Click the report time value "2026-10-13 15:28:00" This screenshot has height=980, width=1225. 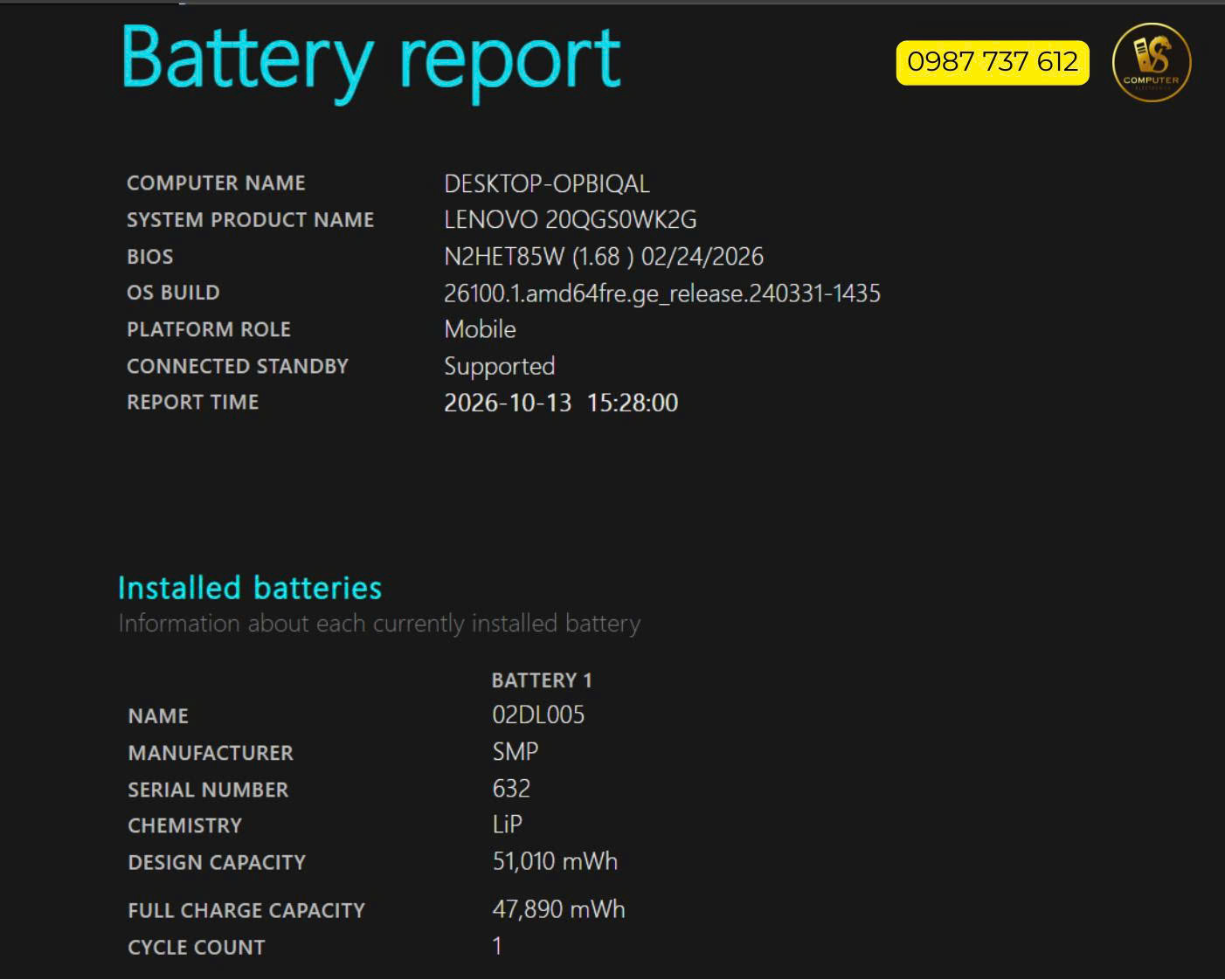point(561,403)
